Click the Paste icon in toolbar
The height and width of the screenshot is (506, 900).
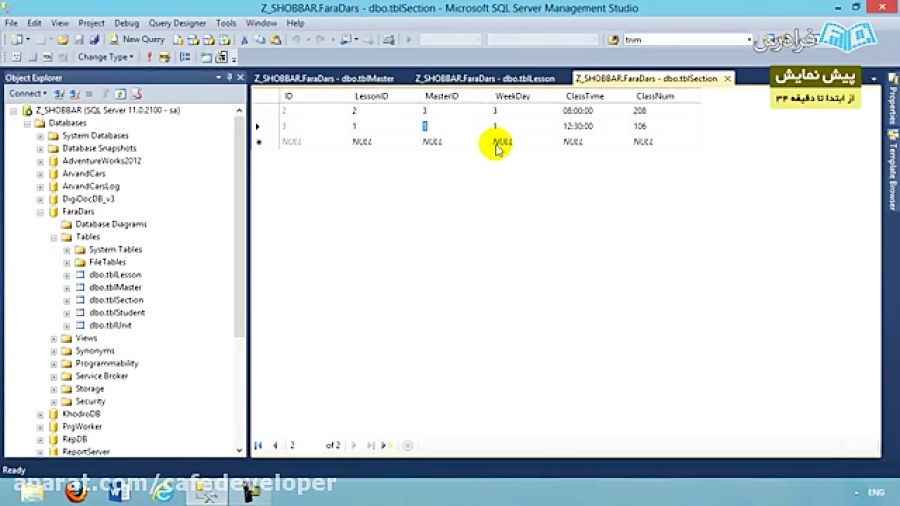pyautogui.click(x=276, y=40)
